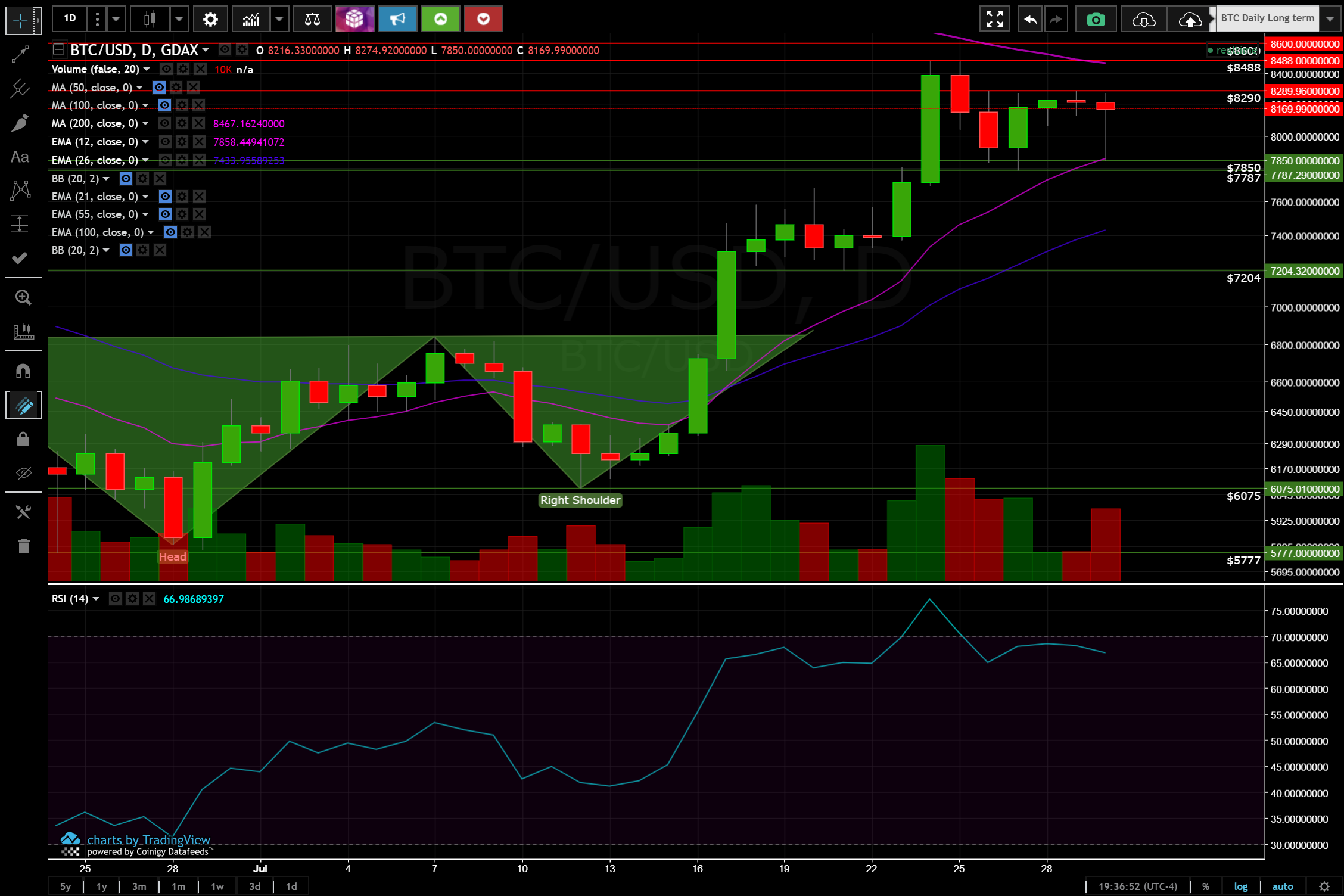
Task: Select the 1m time range tab
Action: (x=178, y=886)
